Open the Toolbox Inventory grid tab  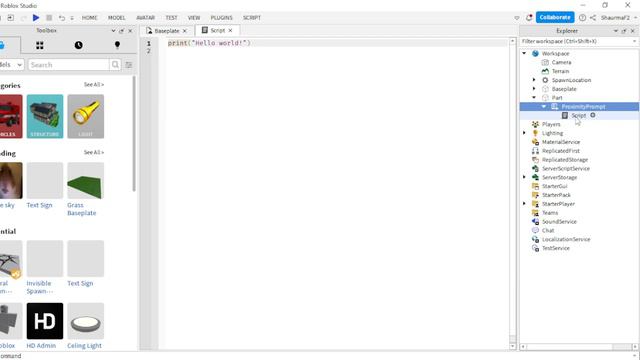pyautogui.click(x=40, y=45)
